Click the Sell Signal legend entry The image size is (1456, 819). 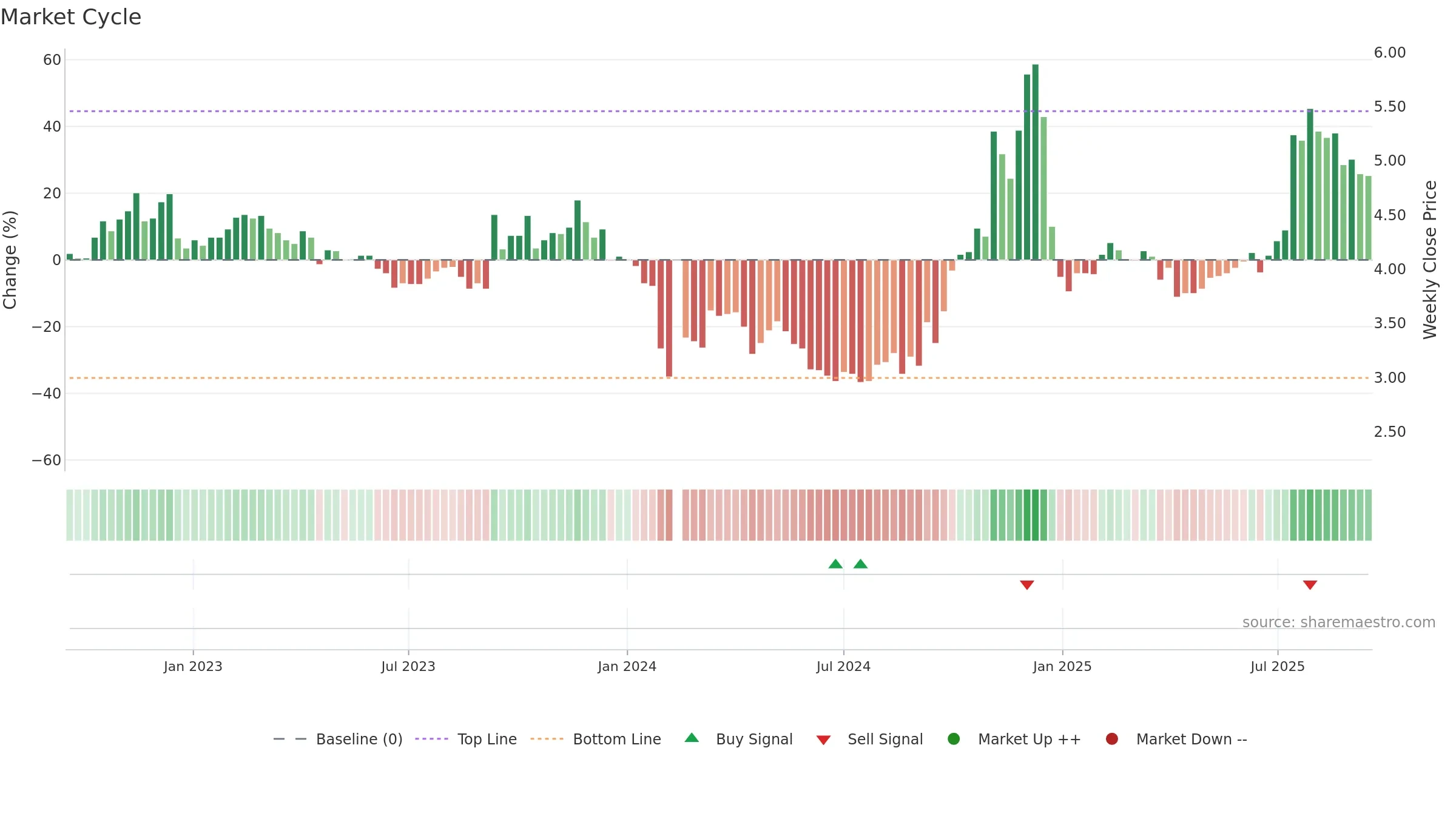click(x=869, y=739)
